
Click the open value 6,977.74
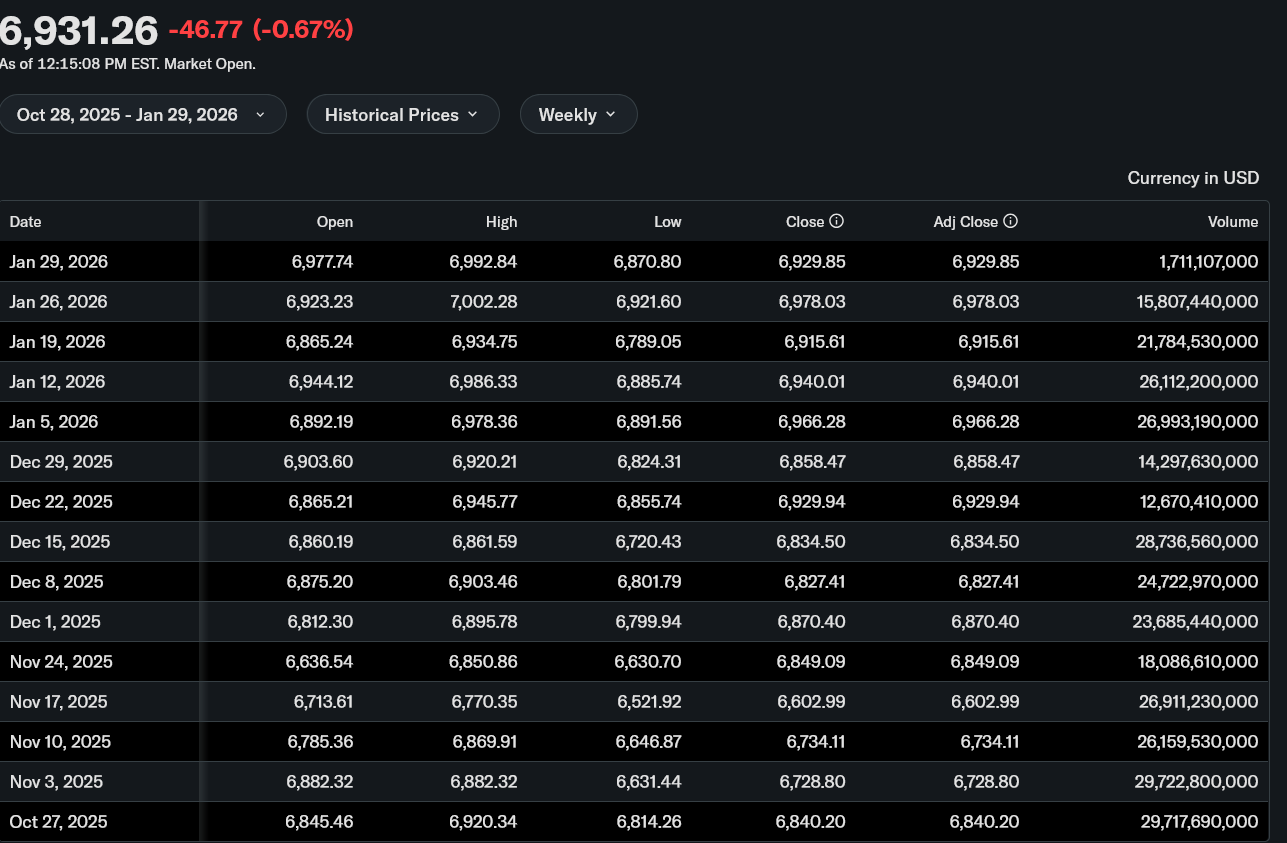322,262
